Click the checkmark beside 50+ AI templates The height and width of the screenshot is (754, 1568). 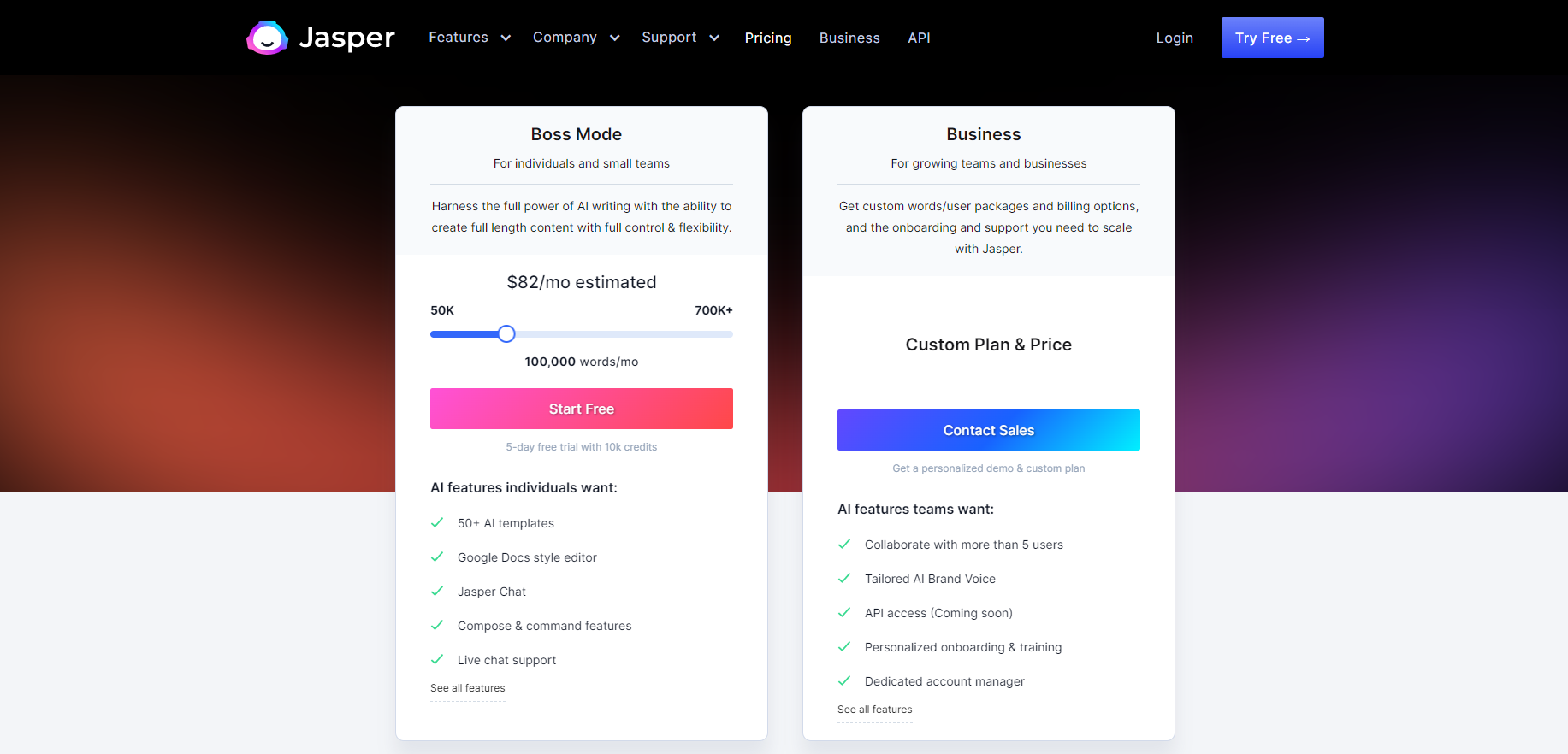coord(437,522)
